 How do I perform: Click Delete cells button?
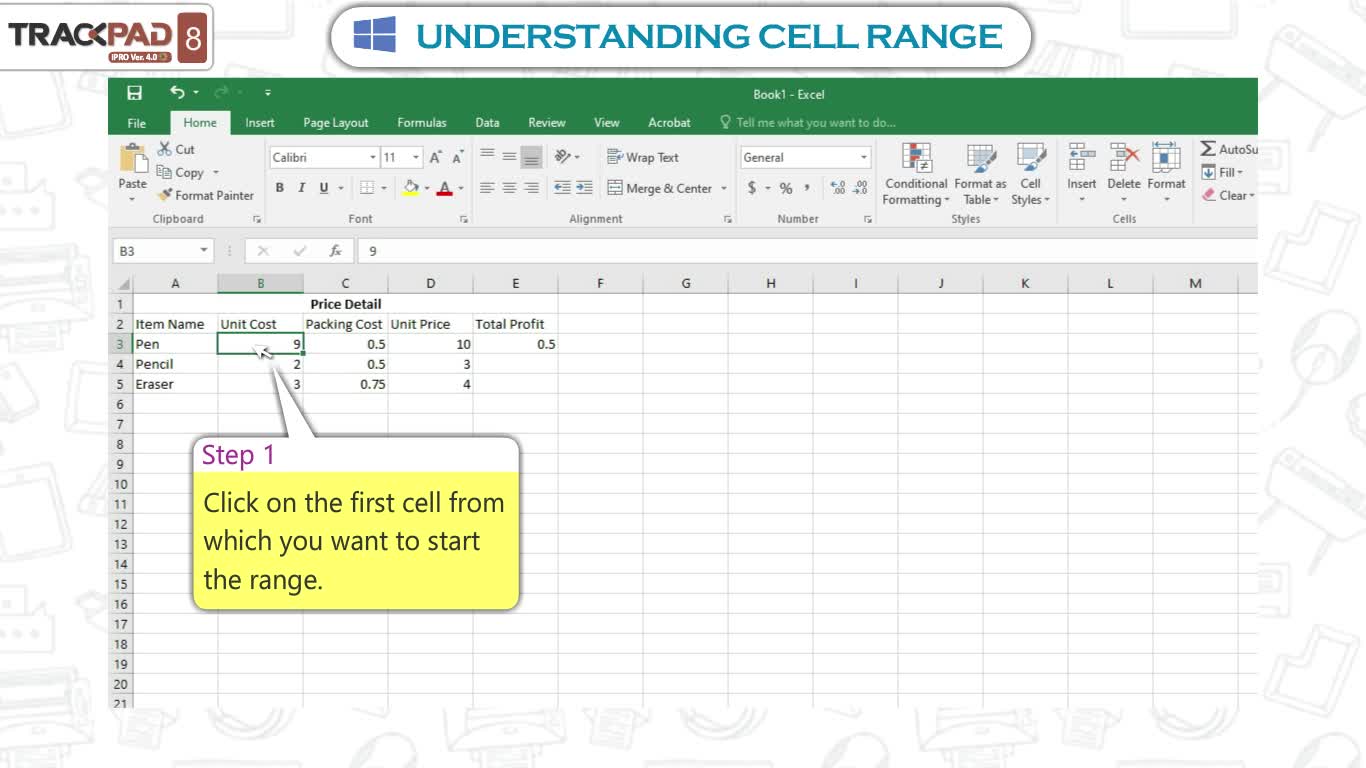[x=1124, y=172]
